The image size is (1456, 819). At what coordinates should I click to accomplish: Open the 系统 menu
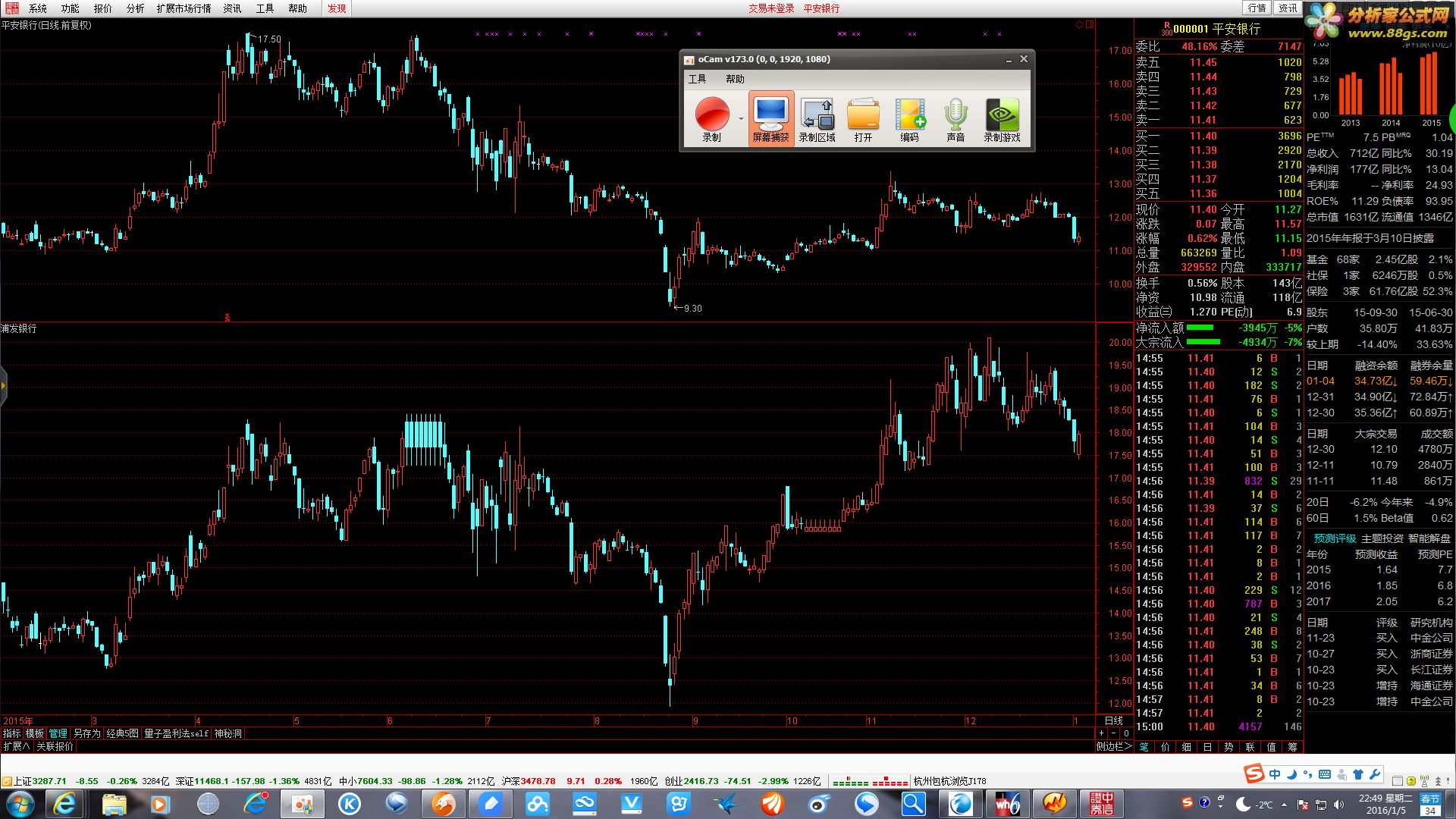pos(38,8)
